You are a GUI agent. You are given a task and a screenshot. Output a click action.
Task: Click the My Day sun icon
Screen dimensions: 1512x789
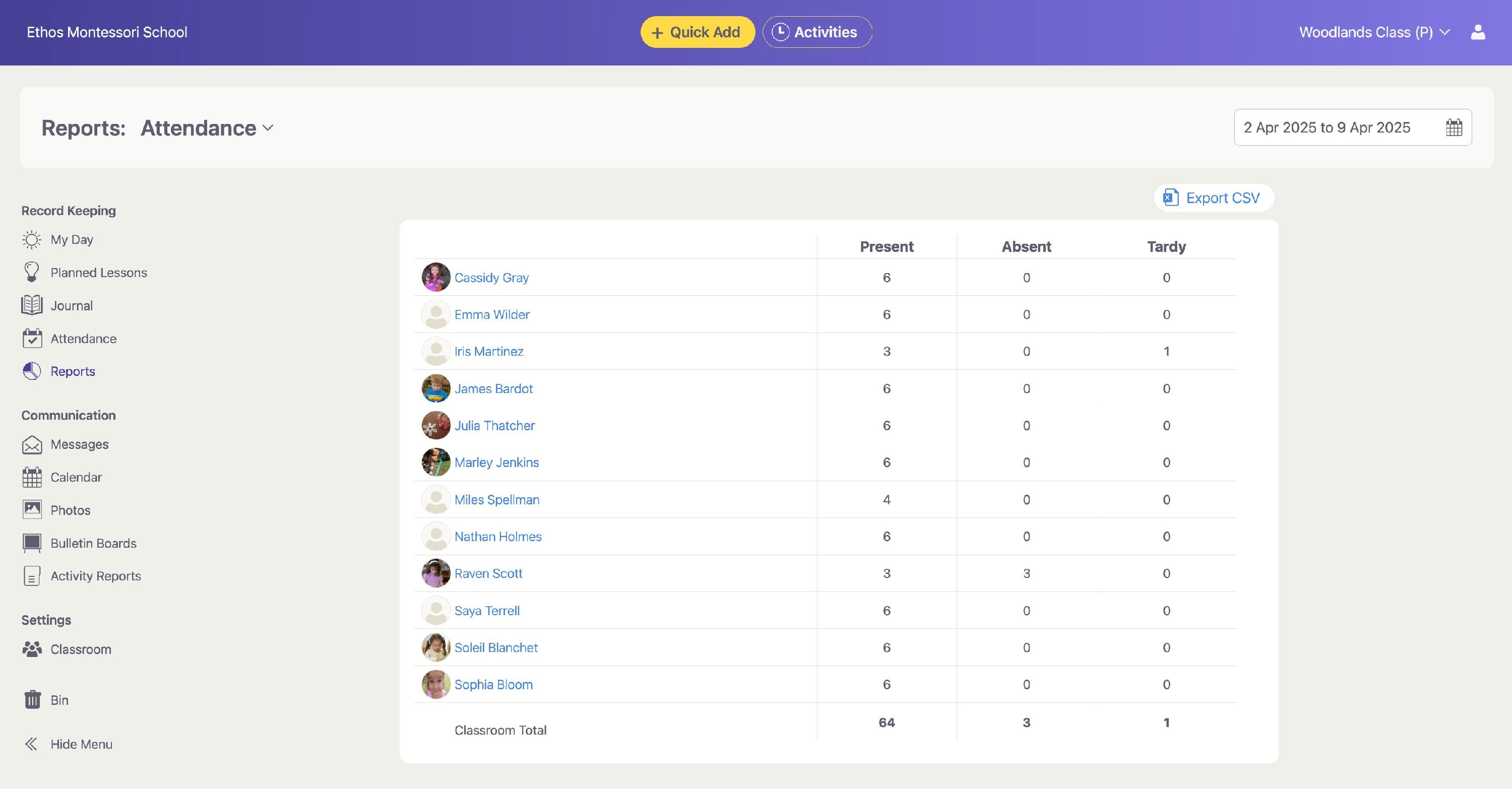click(x=32, y=239)
